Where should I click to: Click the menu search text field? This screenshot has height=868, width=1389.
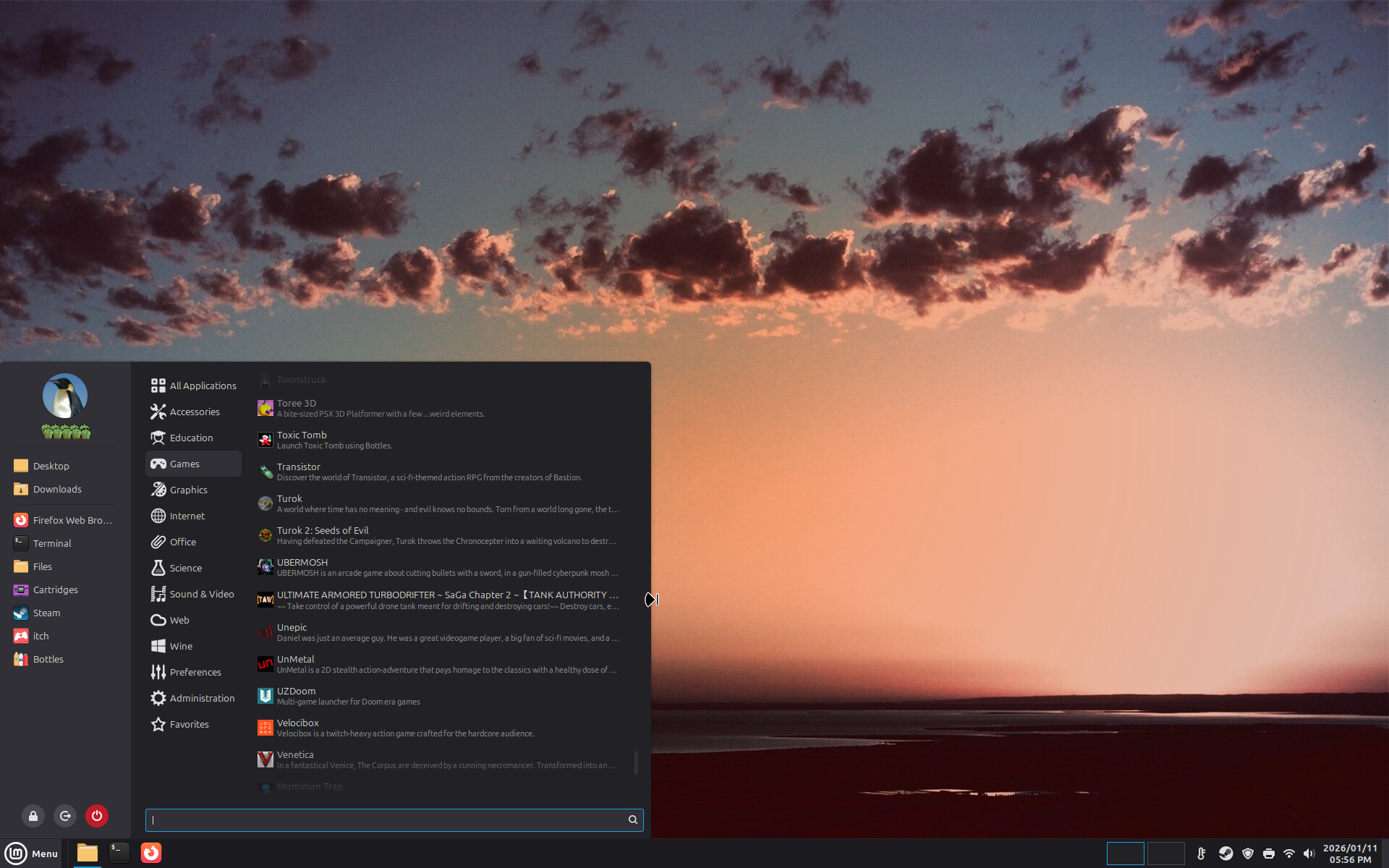pos(387,820)
